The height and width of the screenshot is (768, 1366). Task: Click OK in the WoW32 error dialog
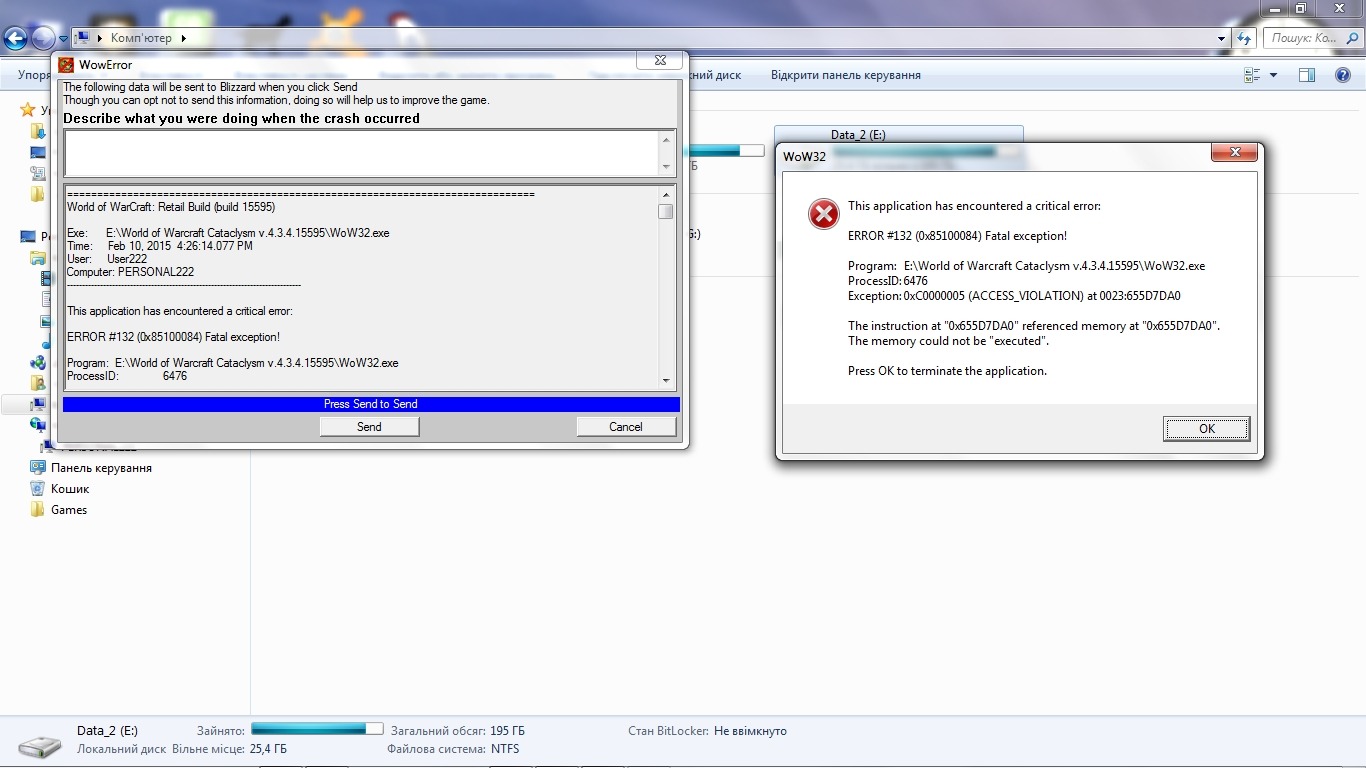(x=1206, y=428)
